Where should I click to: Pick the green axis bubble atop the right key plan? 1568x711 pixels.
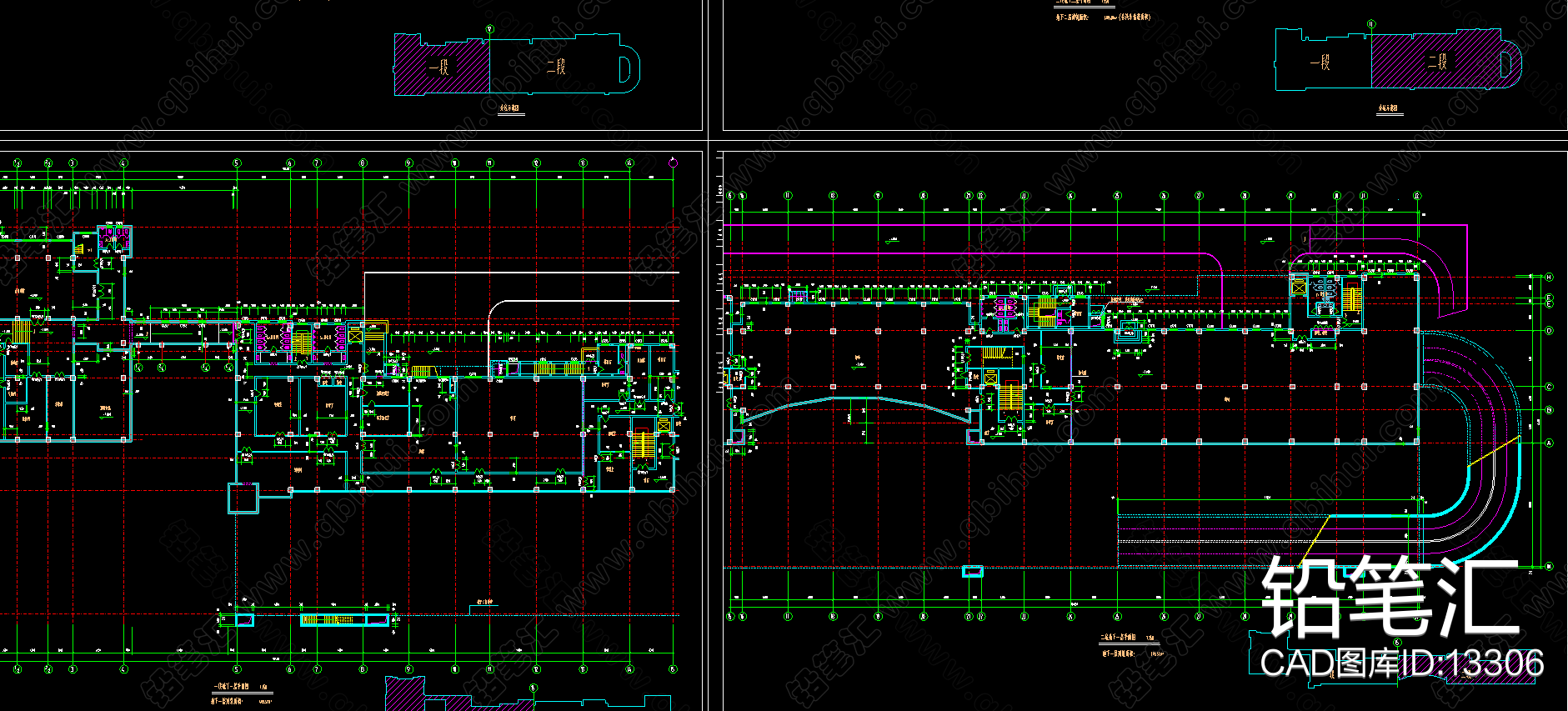pyautogui.click(x=1371, y=24)
